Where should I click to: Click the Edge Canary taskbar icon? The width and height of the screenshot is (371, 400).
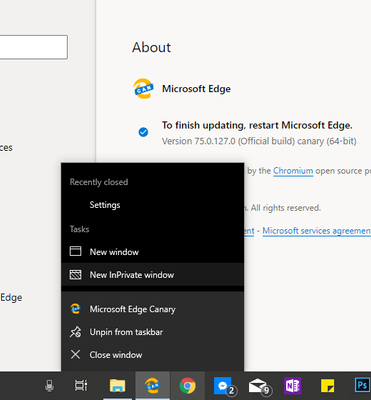[x=153, y=386]
